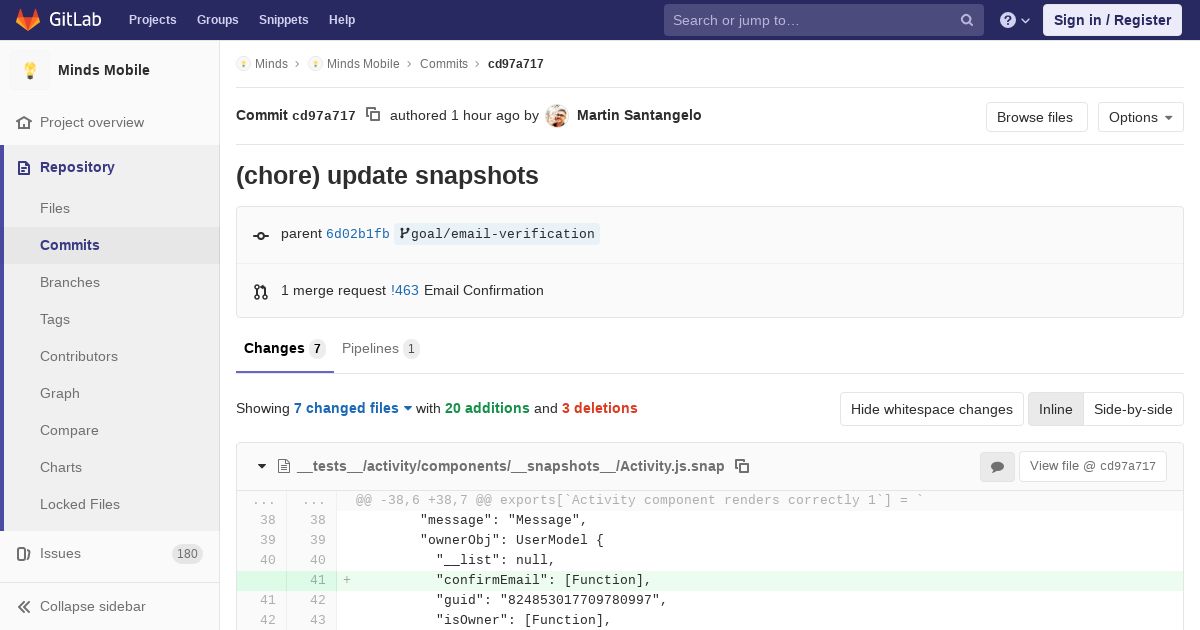The image size is (1200, 630).
Task: Click the Martin Santangelo author link
Action: click(639, 115)
